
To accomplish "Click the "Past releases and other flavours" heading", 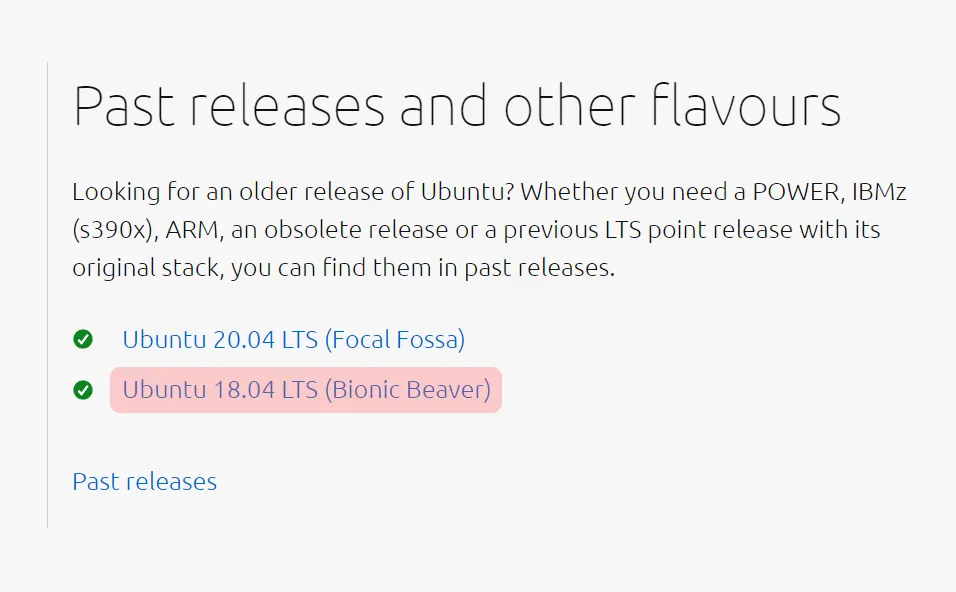I will [457, 106].
